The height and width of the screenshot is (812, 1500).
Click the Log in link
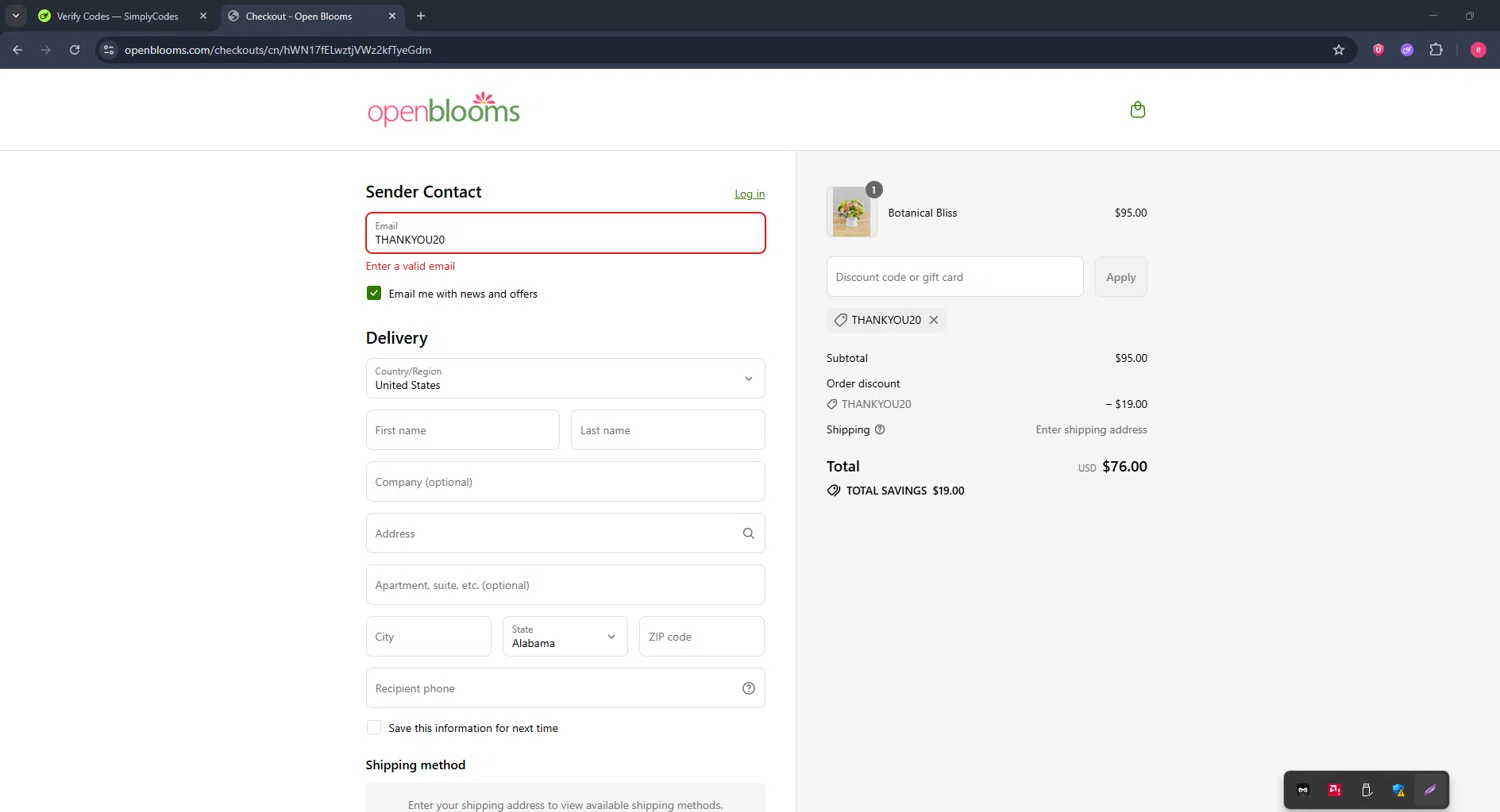(x=750, y=194)
